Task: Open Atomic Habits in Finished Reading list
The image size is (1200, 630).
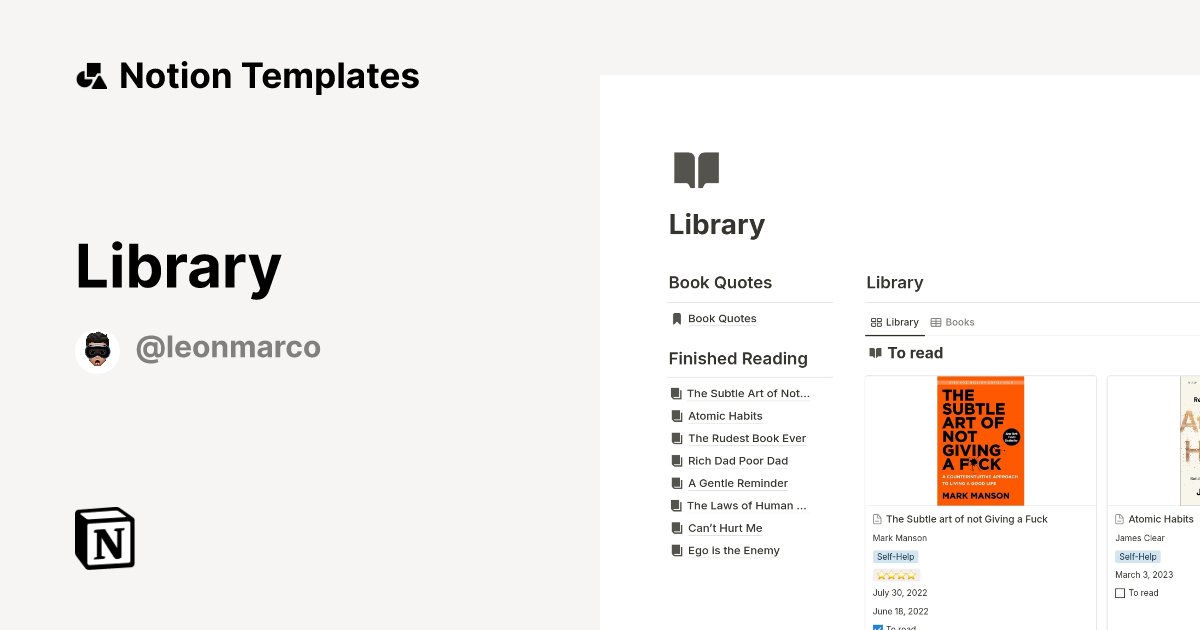Action: 725,416
